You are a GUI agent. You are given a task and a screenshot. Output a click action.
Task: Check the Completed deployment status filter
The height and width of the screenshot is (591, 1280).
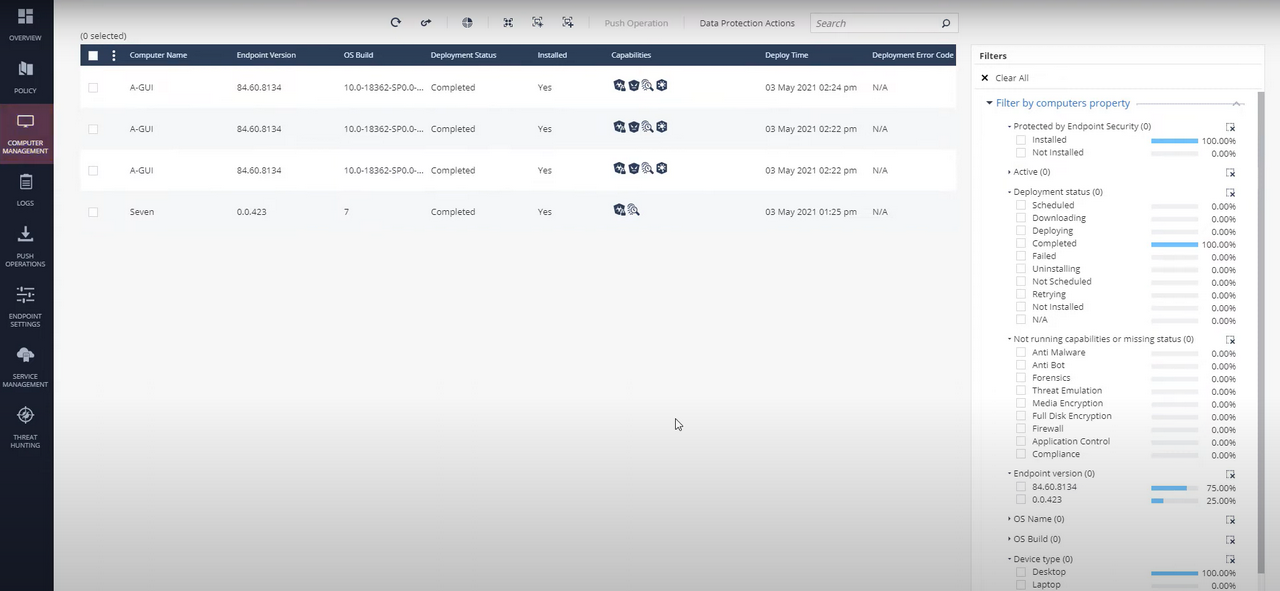pos(1020,243)
